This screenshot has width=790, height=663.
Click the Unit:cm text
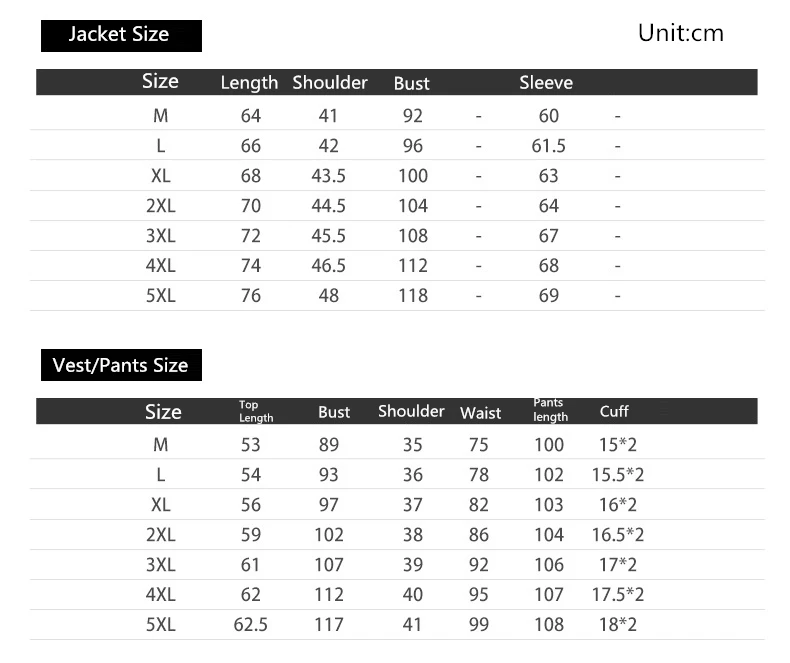(681, 33)
